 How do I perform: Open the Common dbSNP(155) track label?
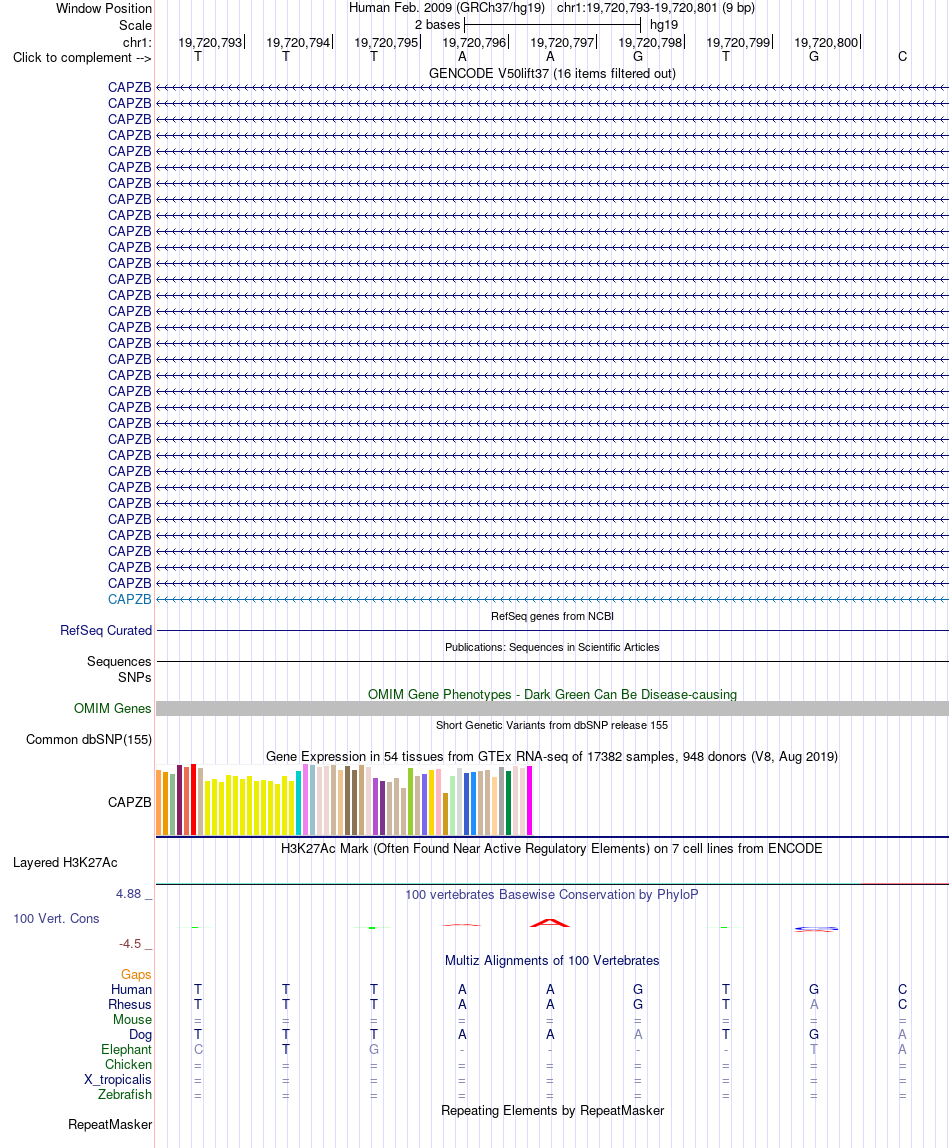[x=89, y=739]
